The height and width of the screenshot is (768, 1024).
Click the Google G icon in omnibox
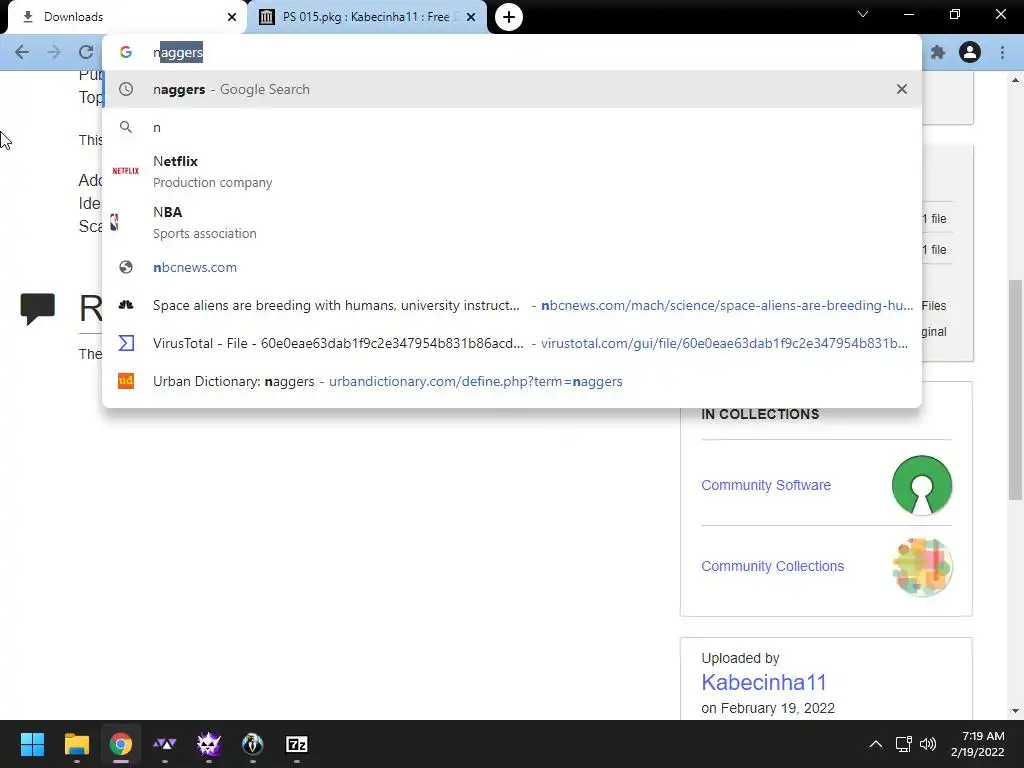[x=126, y=52]
